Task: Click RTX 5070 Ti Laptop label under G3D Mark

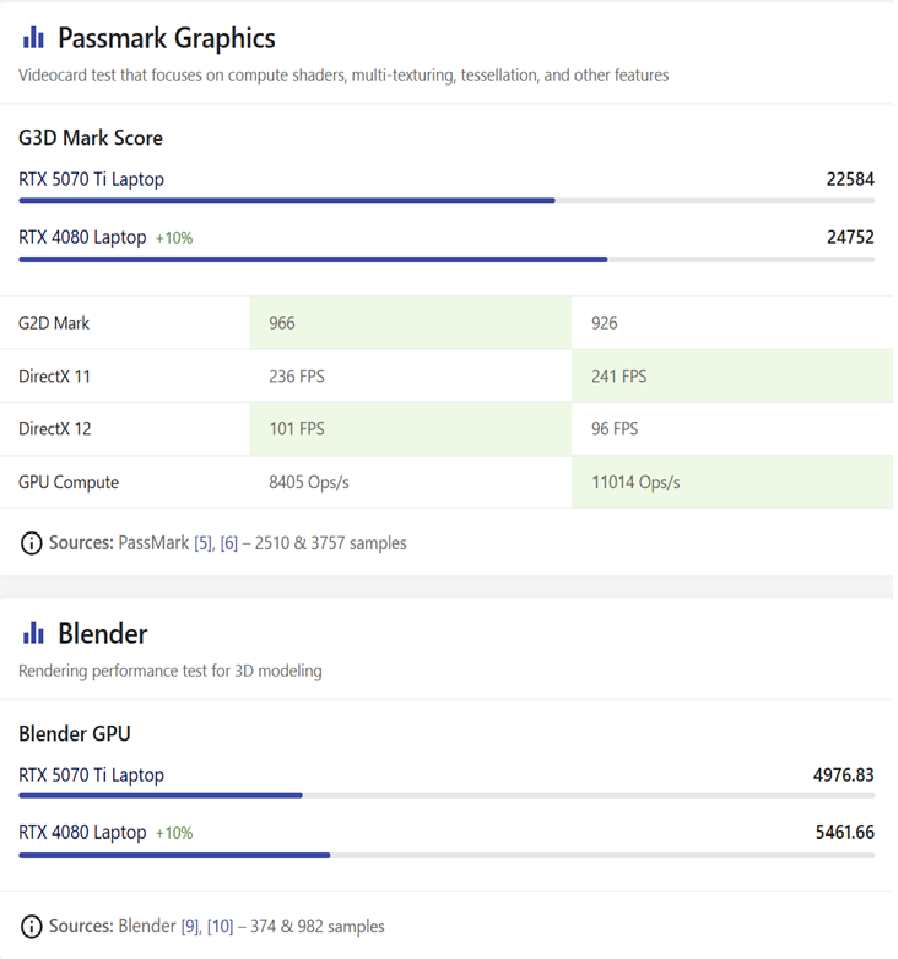Action: [91, 180]
